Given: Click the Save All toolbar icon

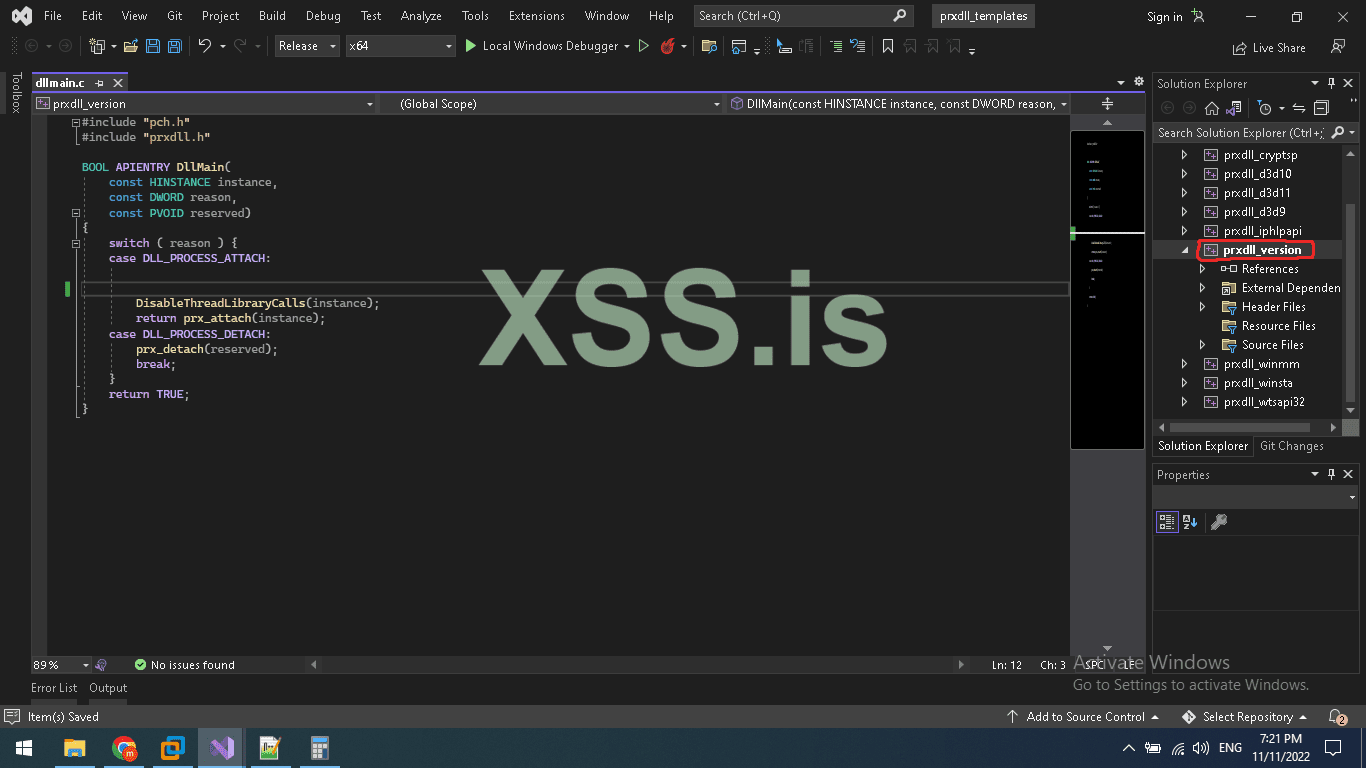Looking at the screenshot, I should 175,46.
